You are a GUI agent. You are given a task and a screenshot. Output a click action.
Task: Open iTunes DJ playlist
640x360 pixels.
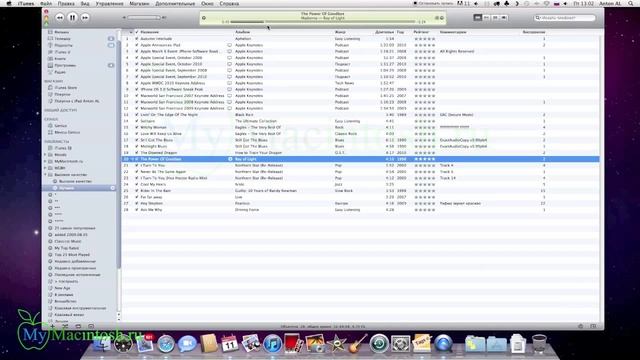(x=63, y=148)
